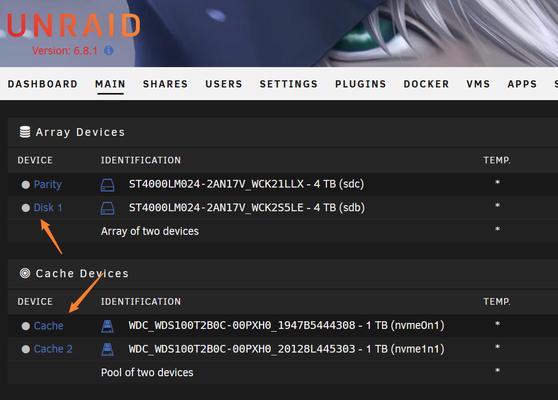Open the Cache 2 device link
Viewport: 558px width, 400px height.
tap(53, 349)
